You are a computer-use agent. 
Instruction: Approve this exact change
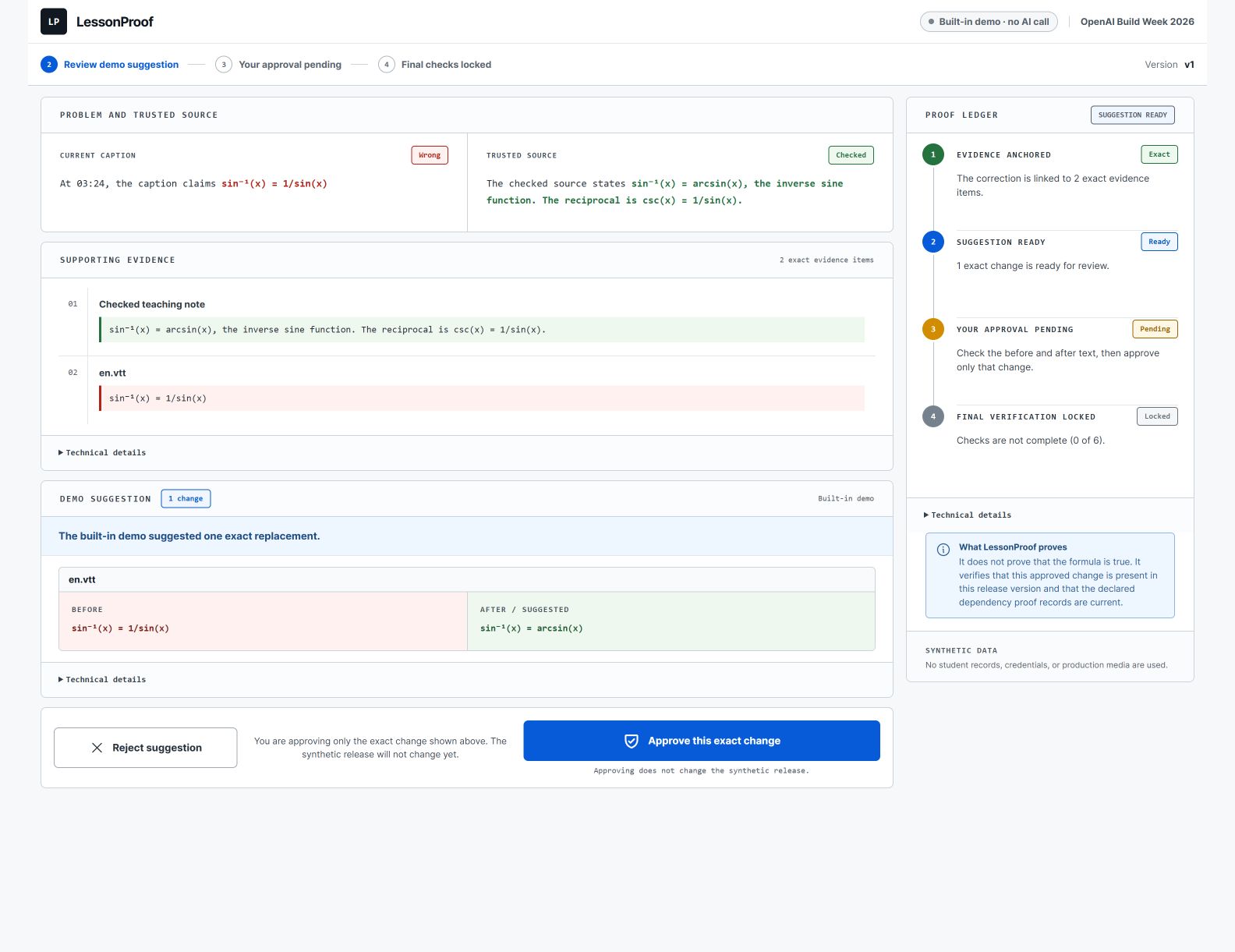click(702, 741)
